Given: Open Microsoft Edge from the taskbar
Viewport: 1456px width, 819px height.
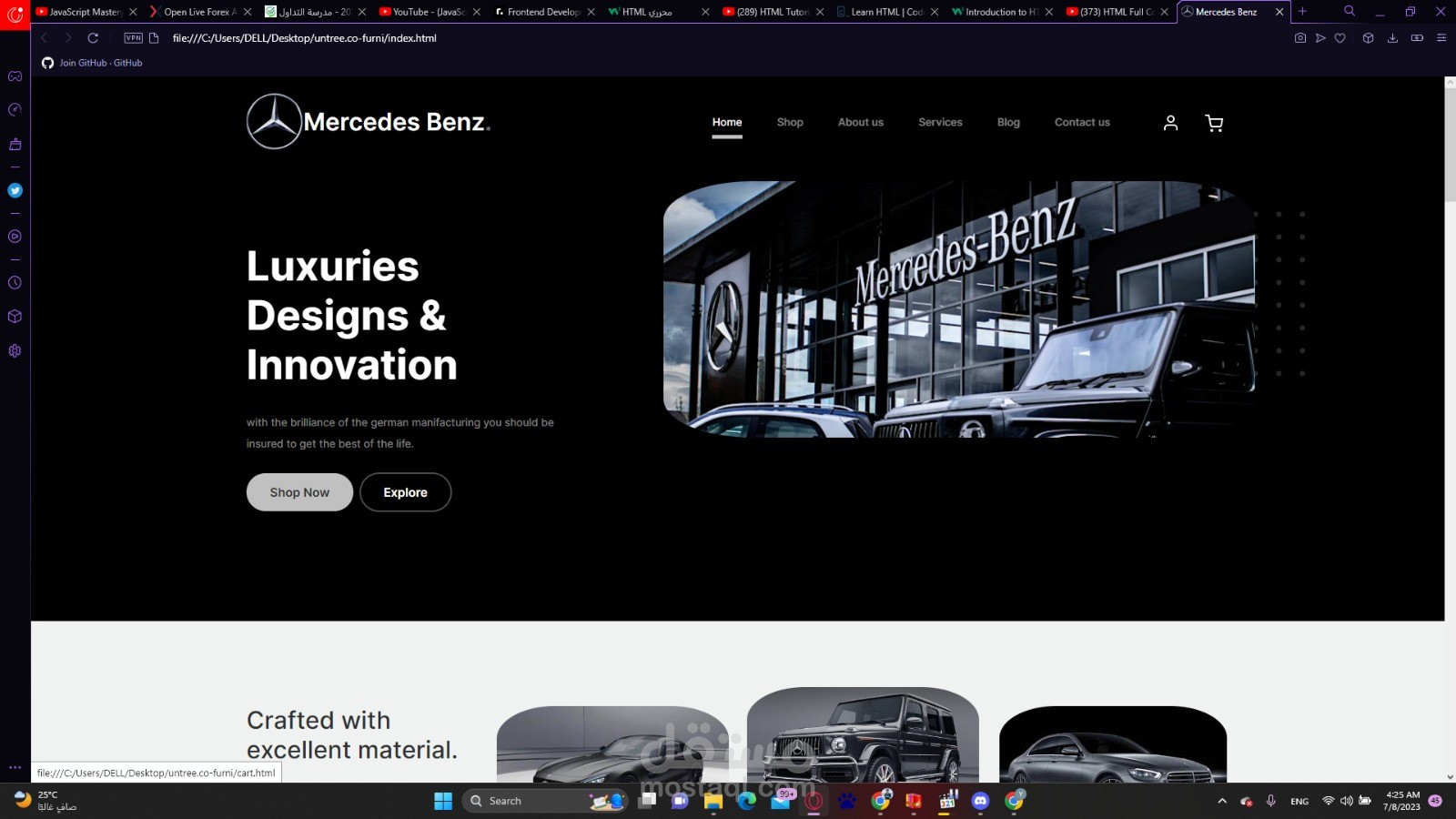Looking at the screenshot, I should [746, 801].
